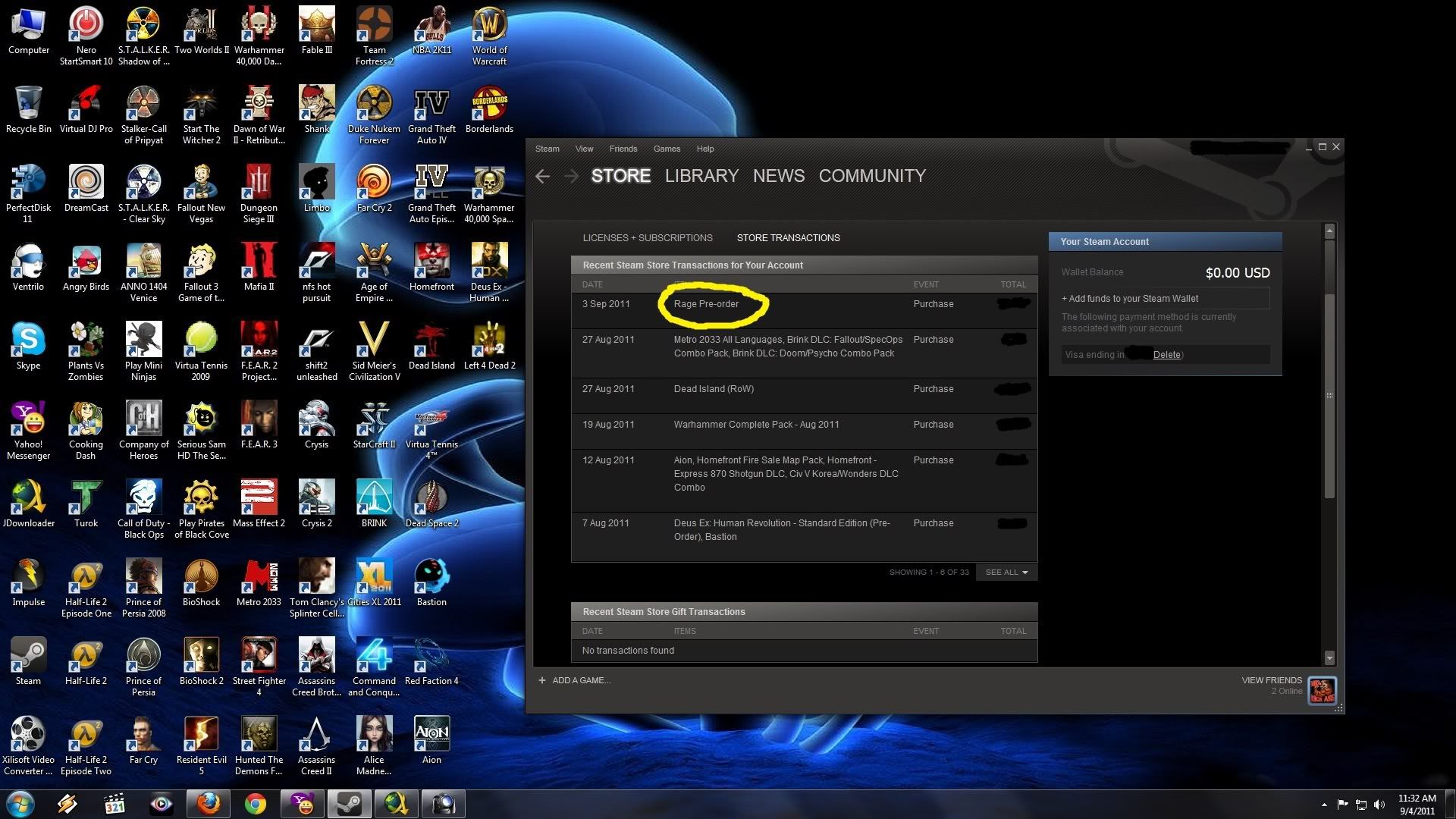
Task: Open the Angry Birds desktop icon
Action: coord(86,267)
